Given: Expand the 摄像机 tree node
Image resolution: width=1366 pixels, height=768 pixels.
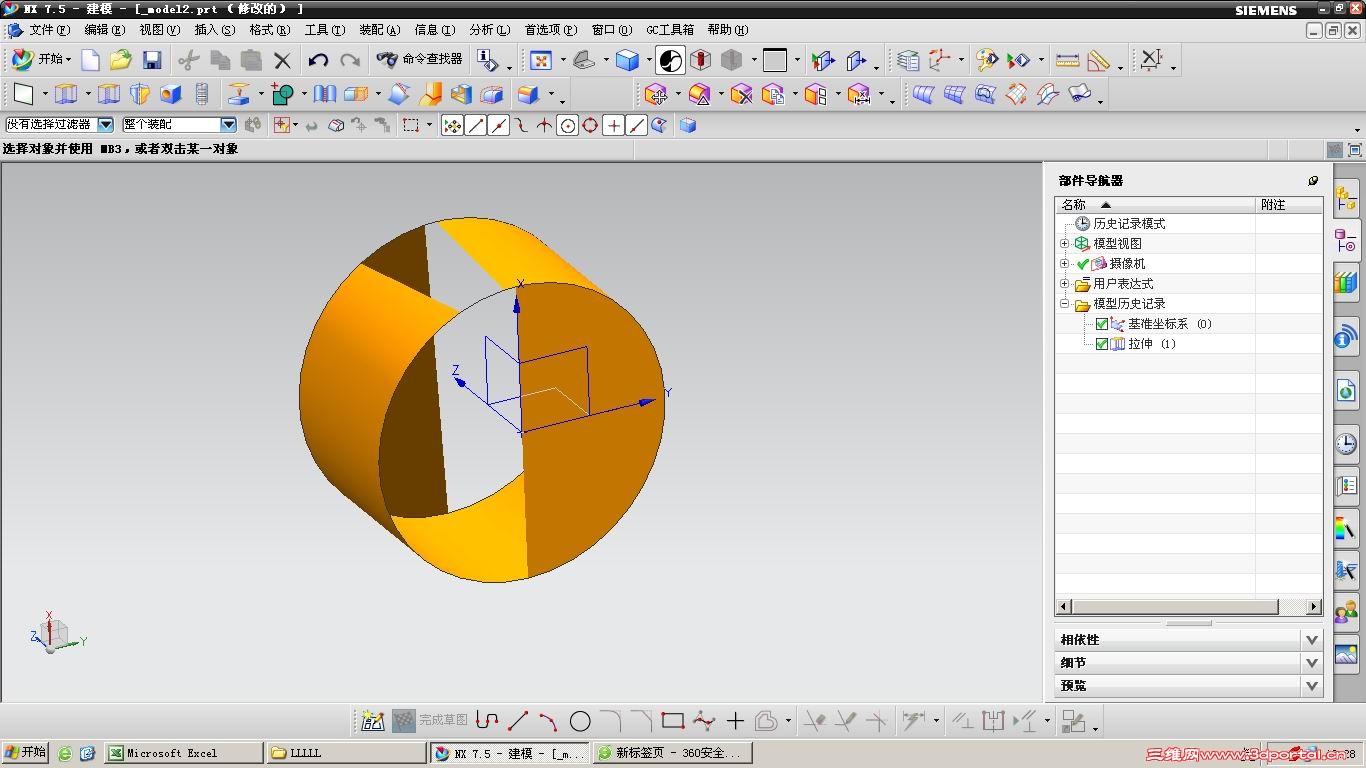Looking at the screenshot, I should 1065,264.
